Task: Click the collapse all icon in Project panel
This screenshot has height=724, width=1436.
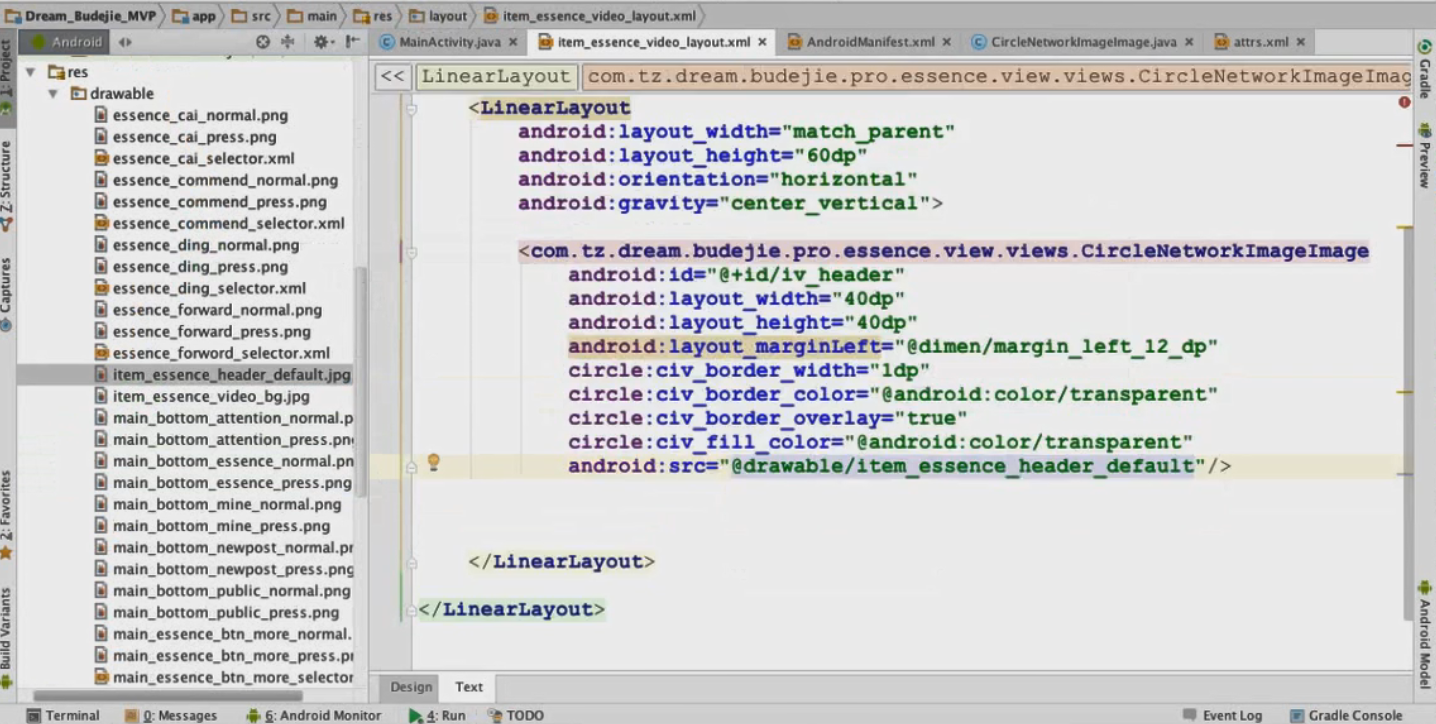Action: pos(288,42)
